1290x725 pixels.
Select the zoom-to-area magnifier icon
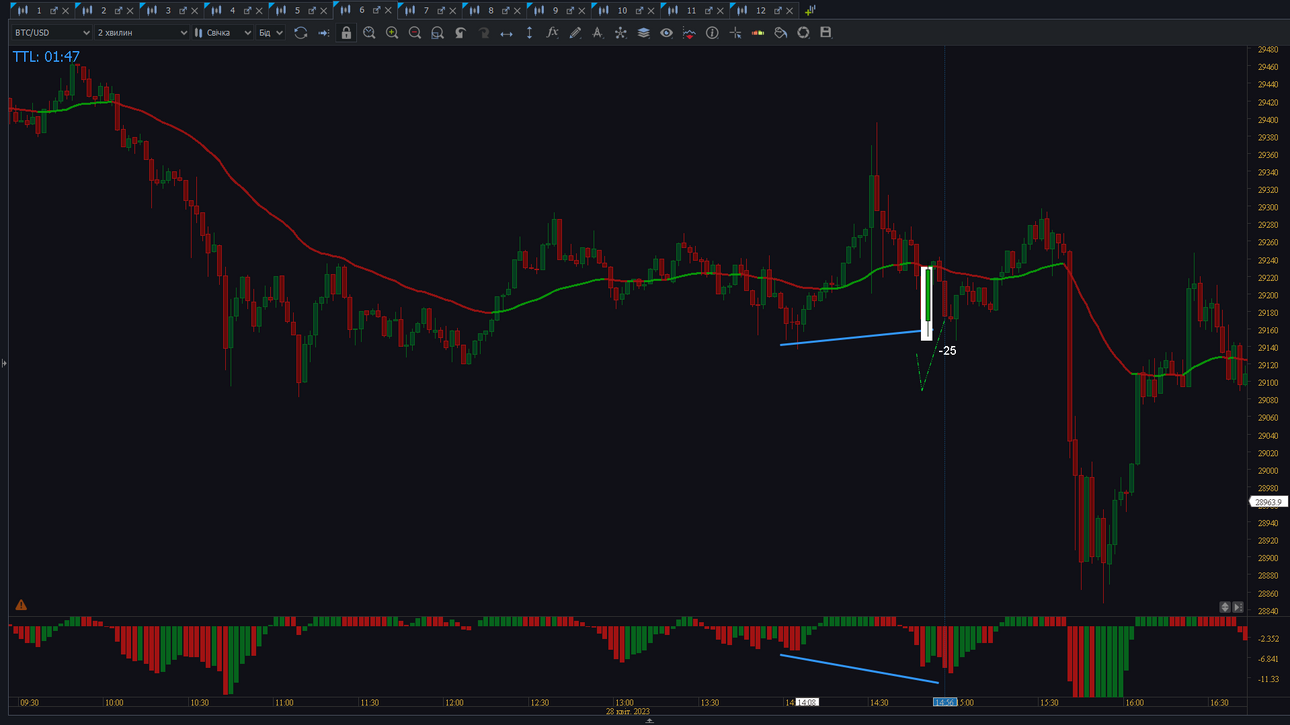(x=437, y=33)
